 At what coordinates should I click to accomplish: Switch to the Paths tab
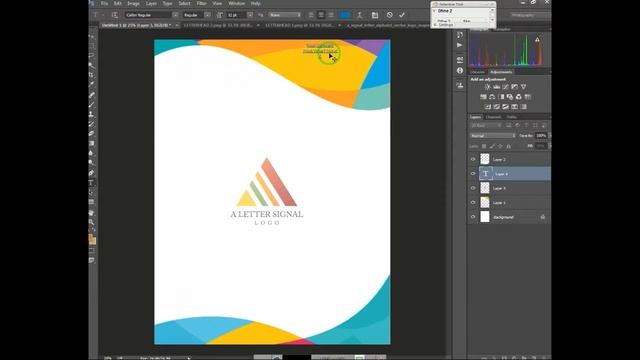click(511, 117)
